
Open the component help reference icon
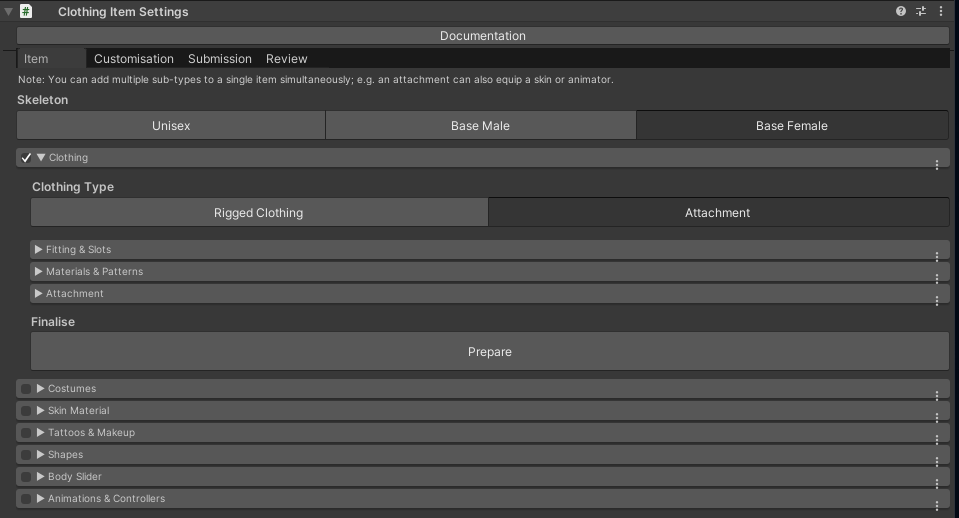click(901, 12)
